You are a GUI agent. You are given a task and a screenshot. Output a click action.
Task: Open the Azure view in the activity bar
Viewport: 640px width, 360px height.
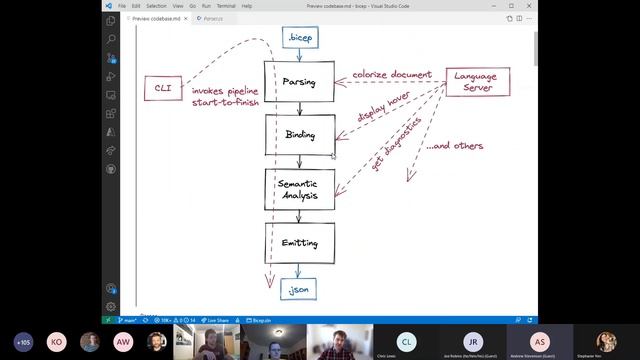tap(111, 132)
